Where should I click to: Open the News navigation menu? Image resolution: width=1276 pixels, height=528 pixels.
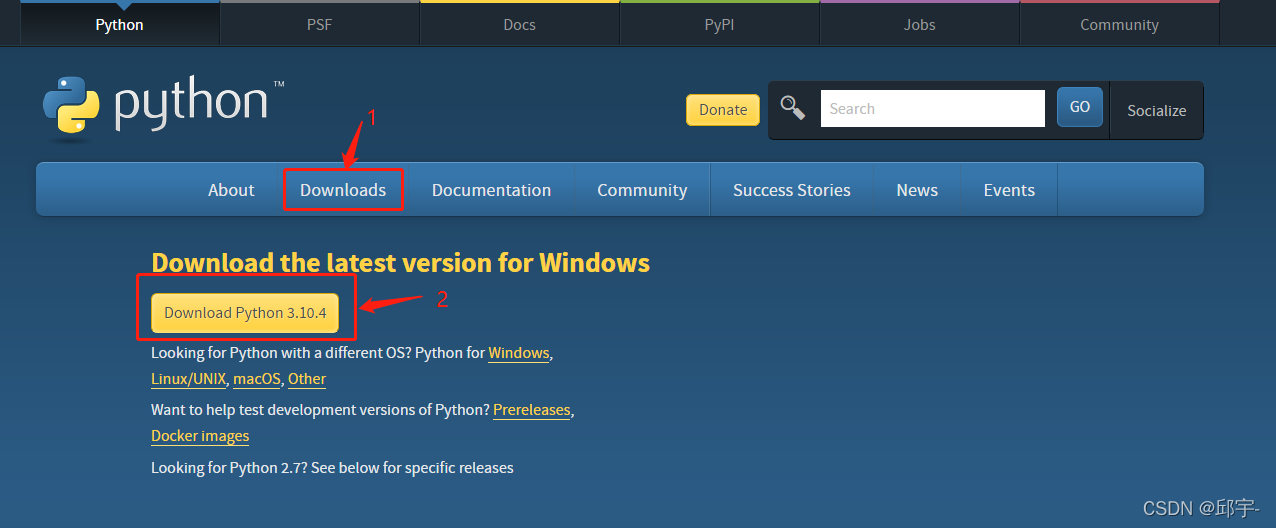pyautogui.click(x=917, y=190)
